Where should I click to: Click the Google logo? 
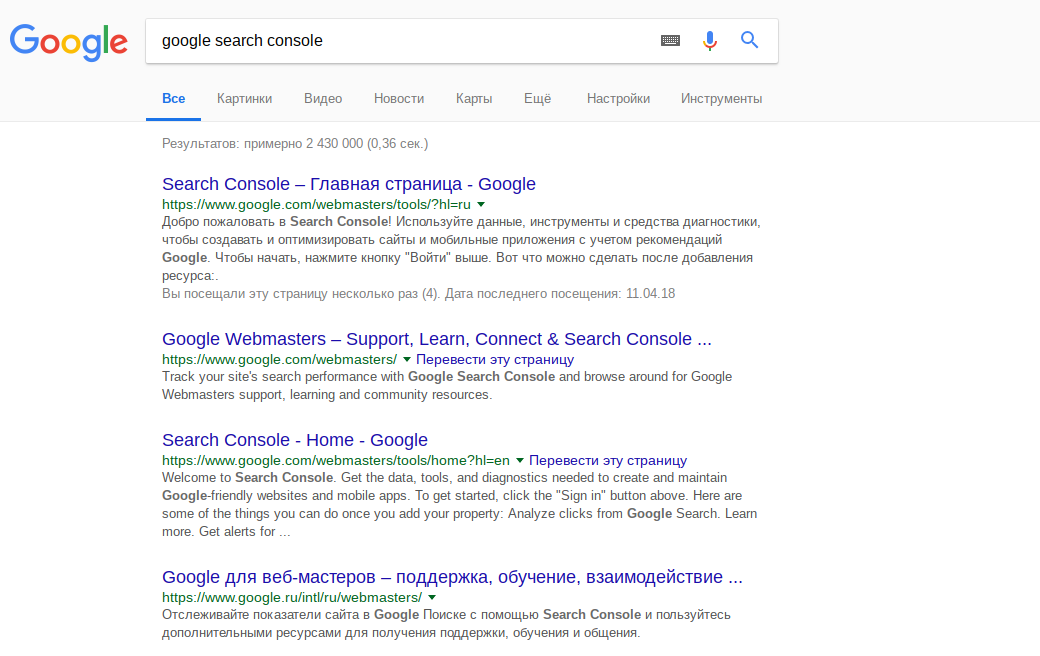(69, 42)
